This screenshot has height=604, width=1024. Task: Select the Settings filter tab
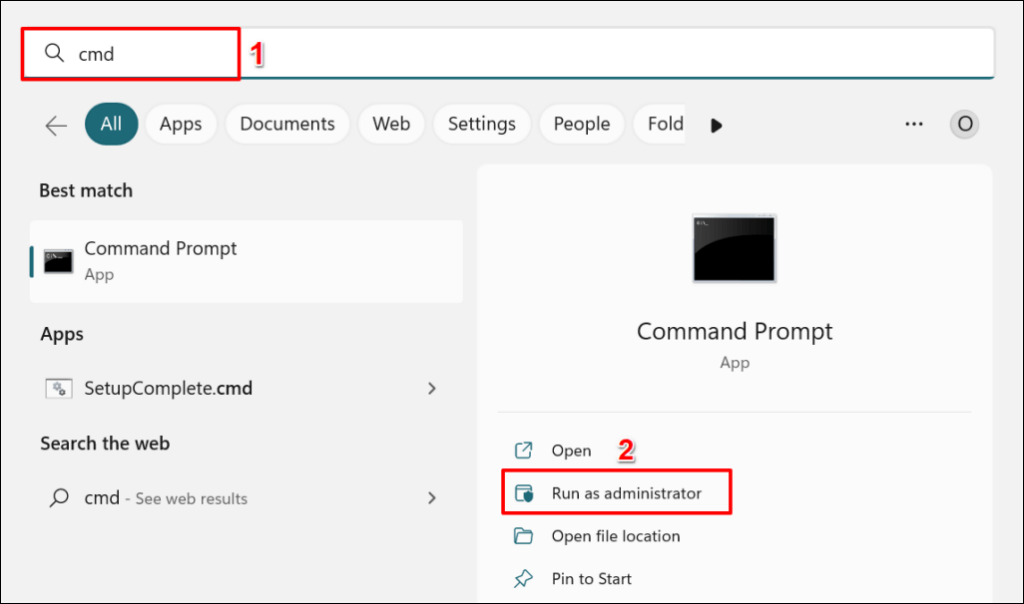tap(481, 124)
